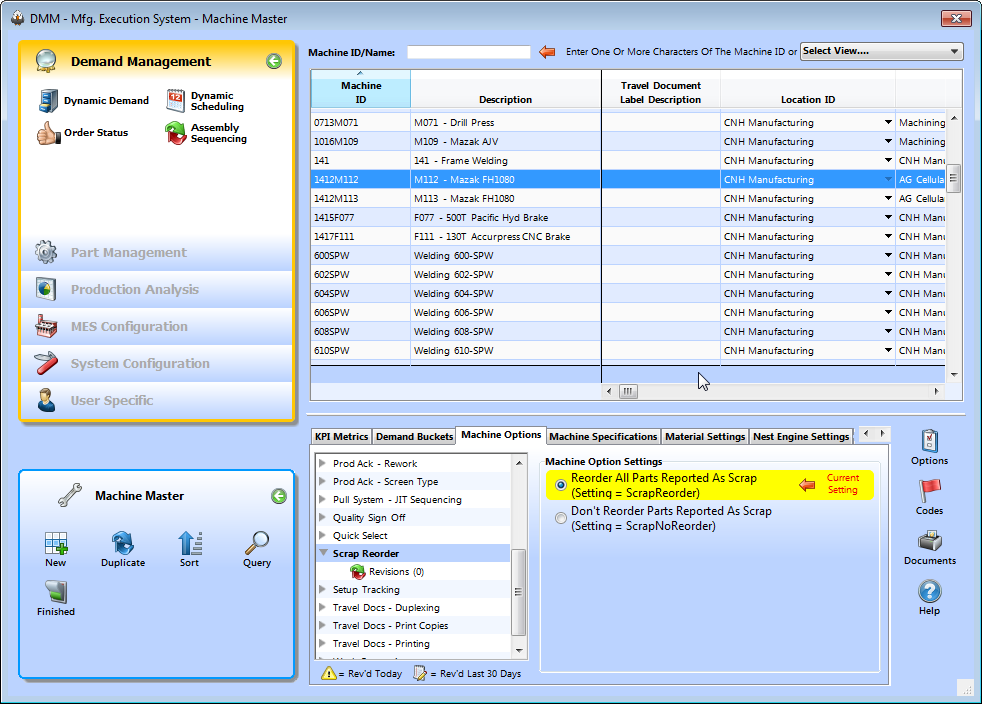Duplicate the selected machine
Viewport: 982px width, 704px height.
(x=123, y=549)
